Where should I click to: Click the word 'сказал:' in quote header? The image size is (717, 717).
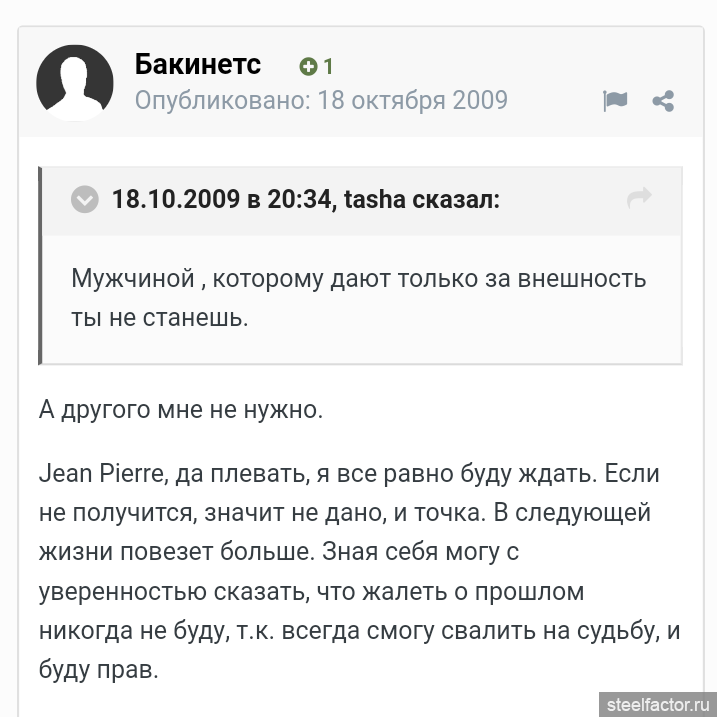(x=456, y=199)
